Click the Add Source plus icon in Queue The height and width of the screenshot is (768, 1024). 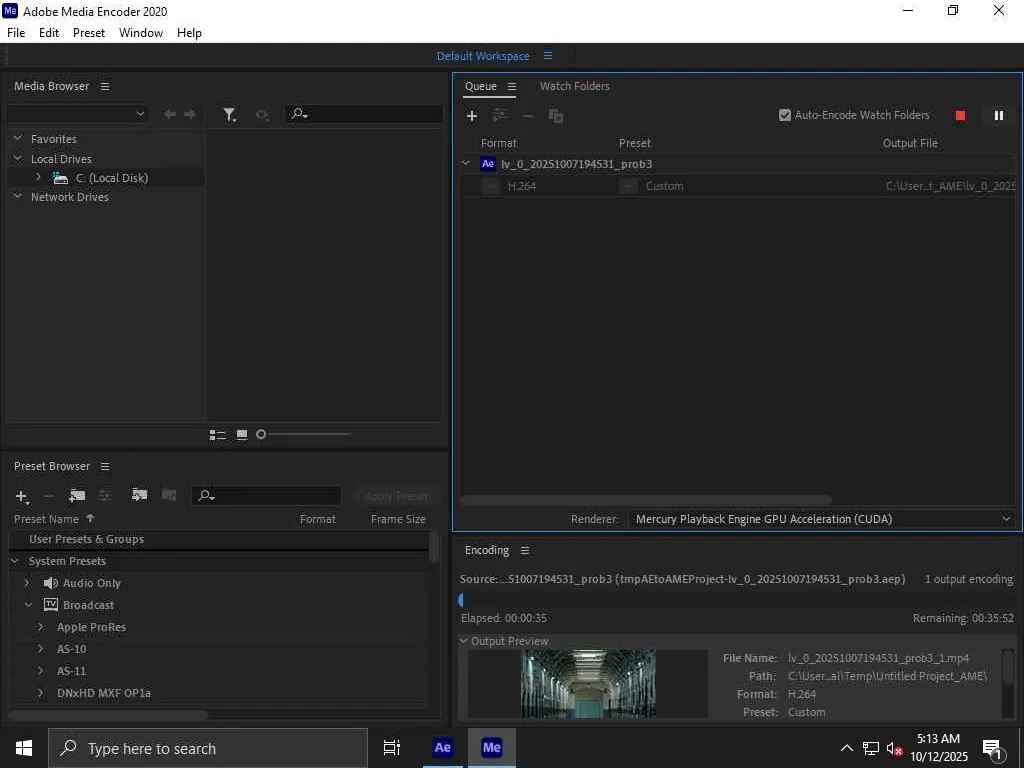(472, 116)
